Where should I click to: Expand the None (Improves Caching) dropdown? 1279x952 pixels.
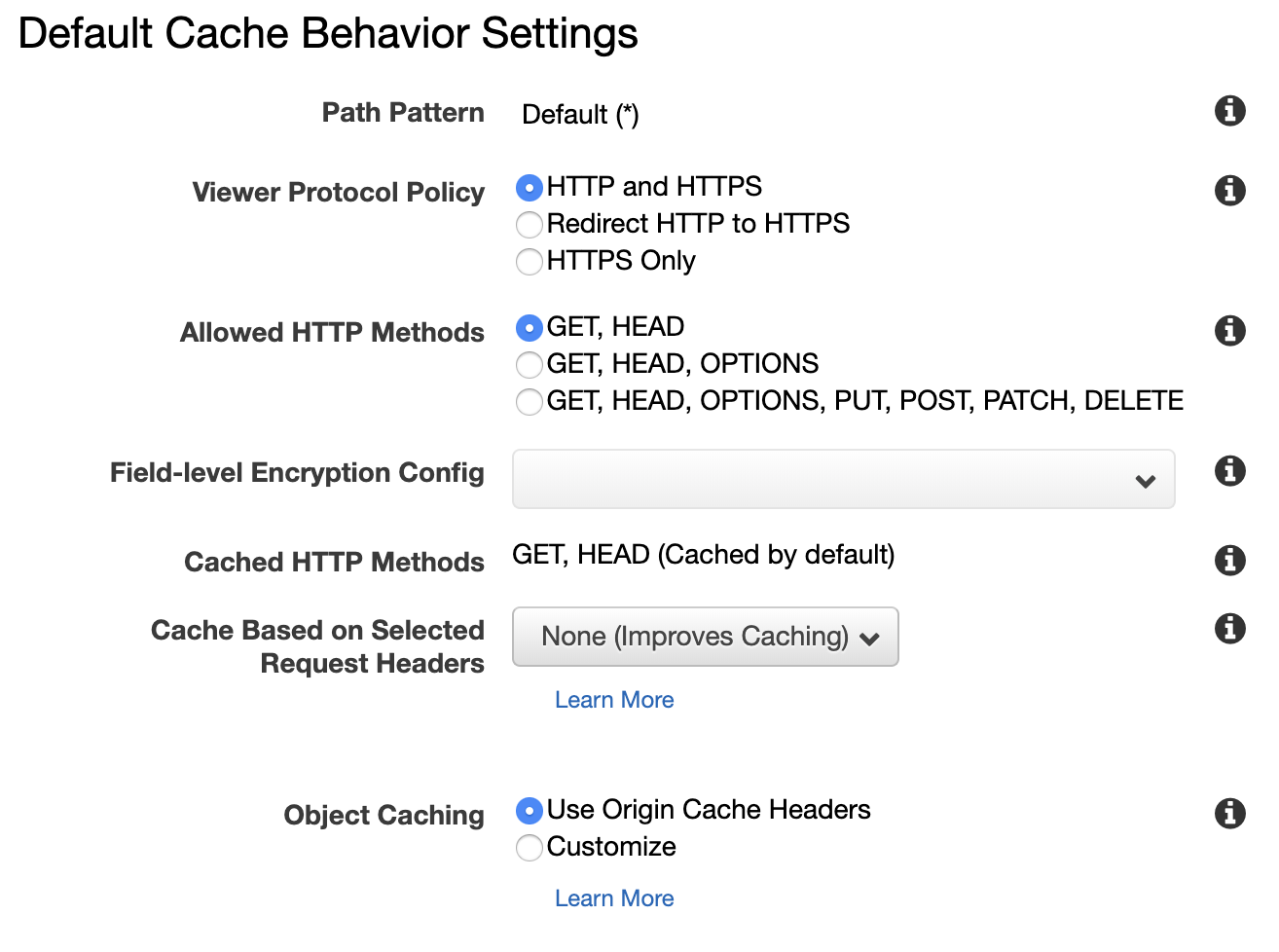point(705,637)
